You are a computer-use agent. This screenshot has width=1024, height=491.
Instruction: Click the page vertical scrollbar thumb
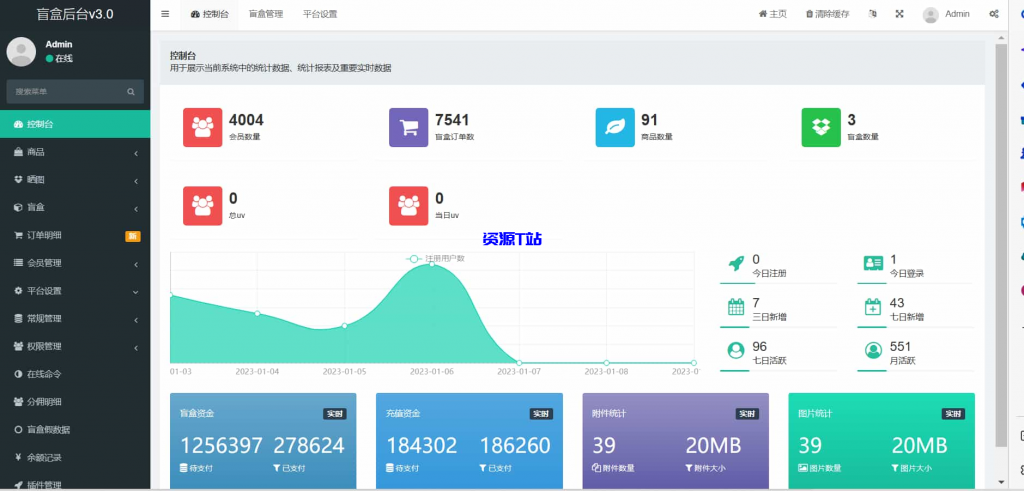1001,246
